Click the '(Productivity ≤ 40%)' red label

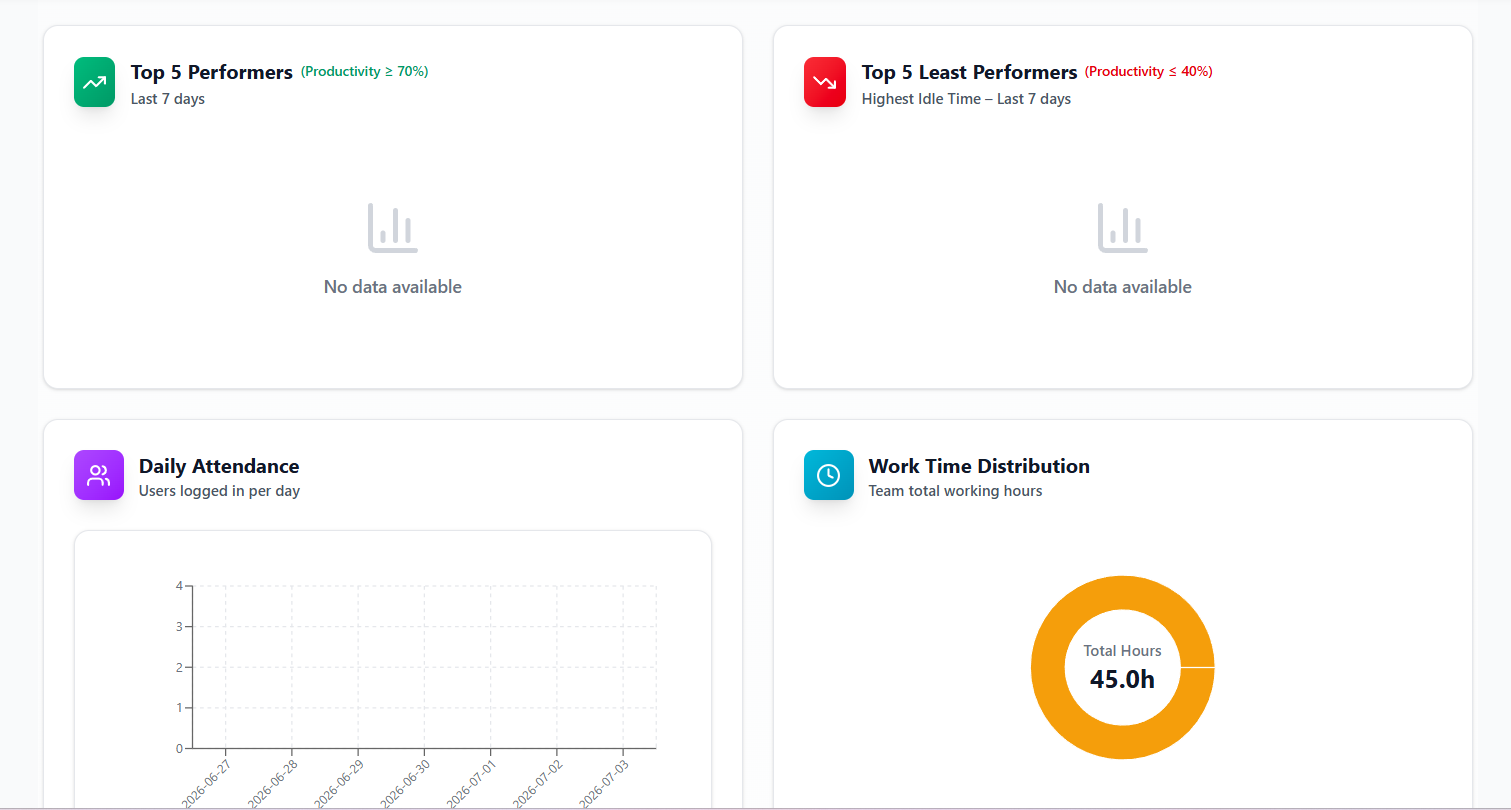point(1149,71)
